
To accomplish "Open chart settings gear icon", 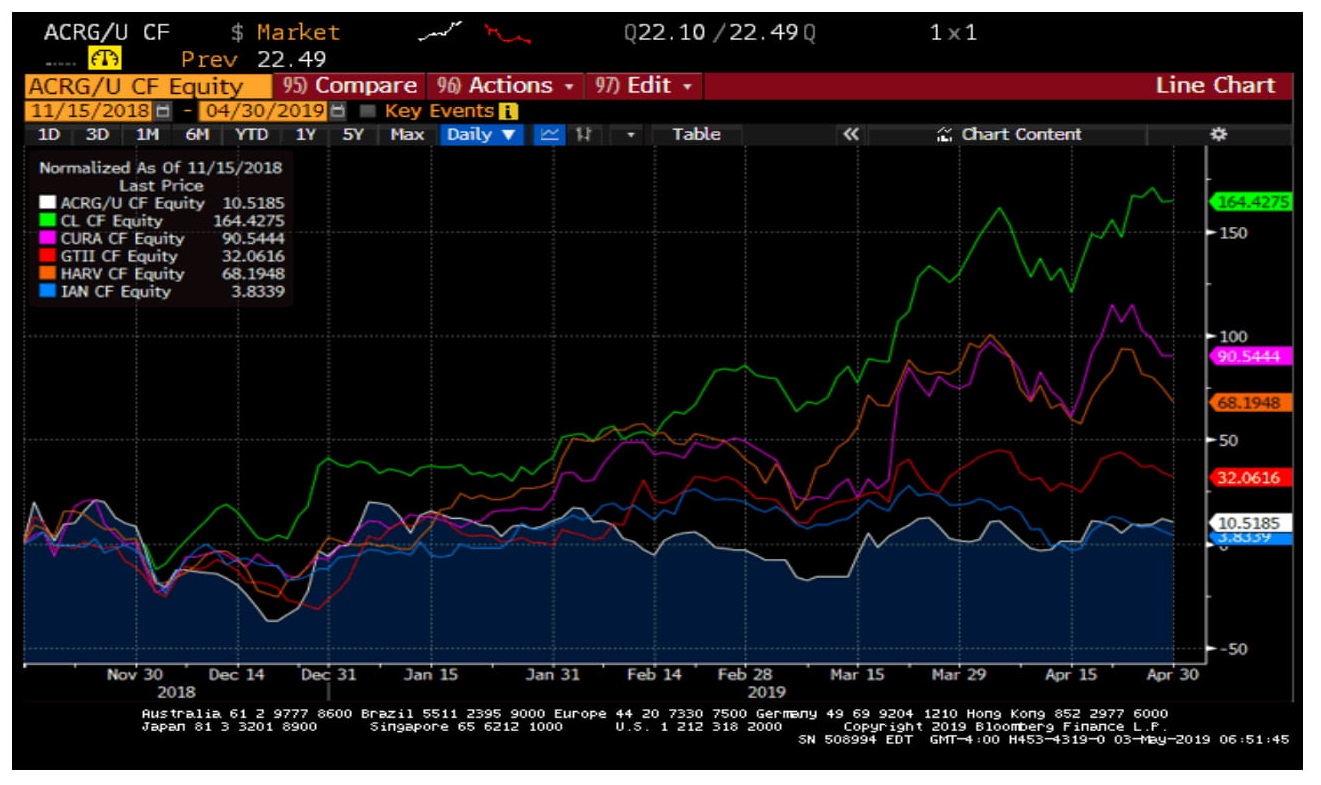I will click(1218, 134).
